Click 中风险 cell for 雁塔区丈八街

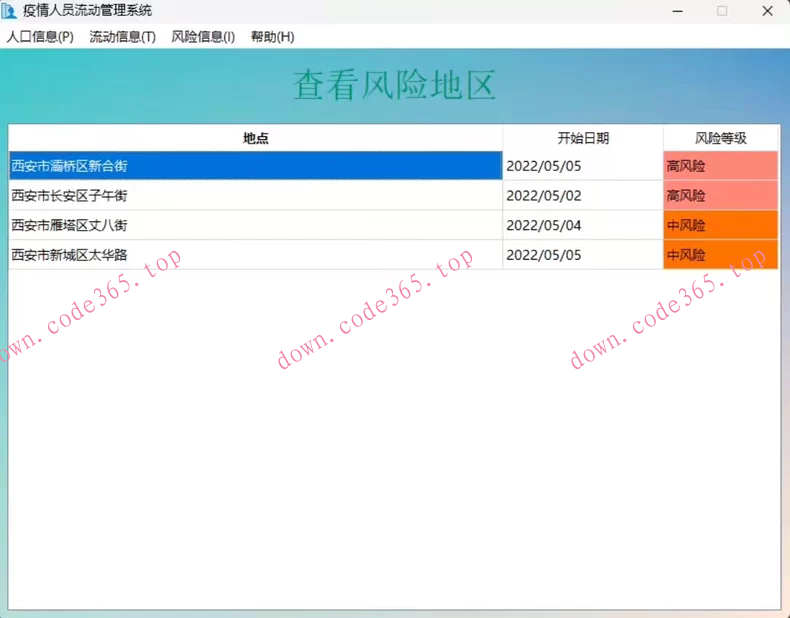click(720, 225)
